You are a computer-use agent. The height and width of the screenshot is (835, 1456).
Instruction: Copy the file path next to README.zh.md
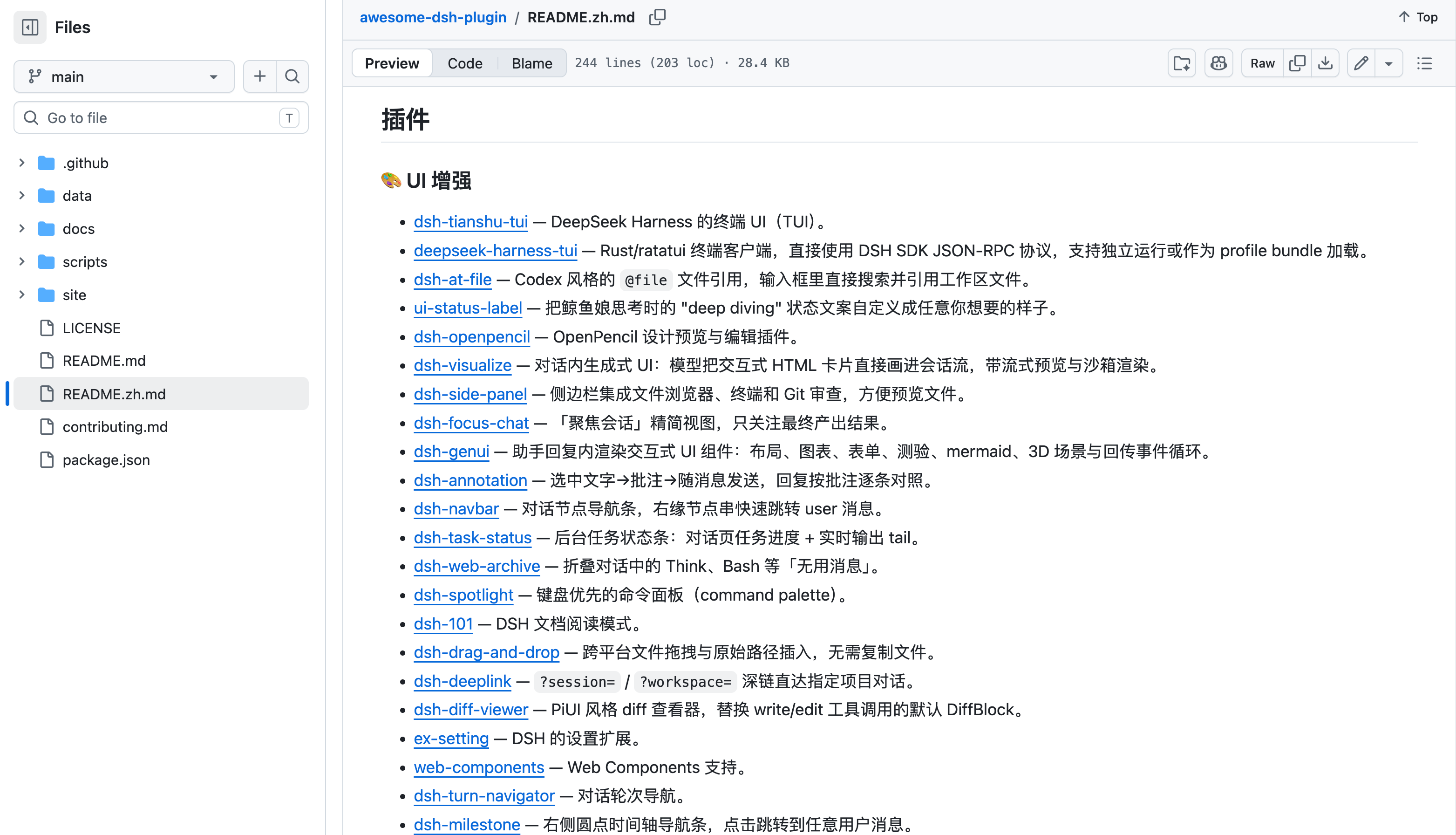(657, 17)
